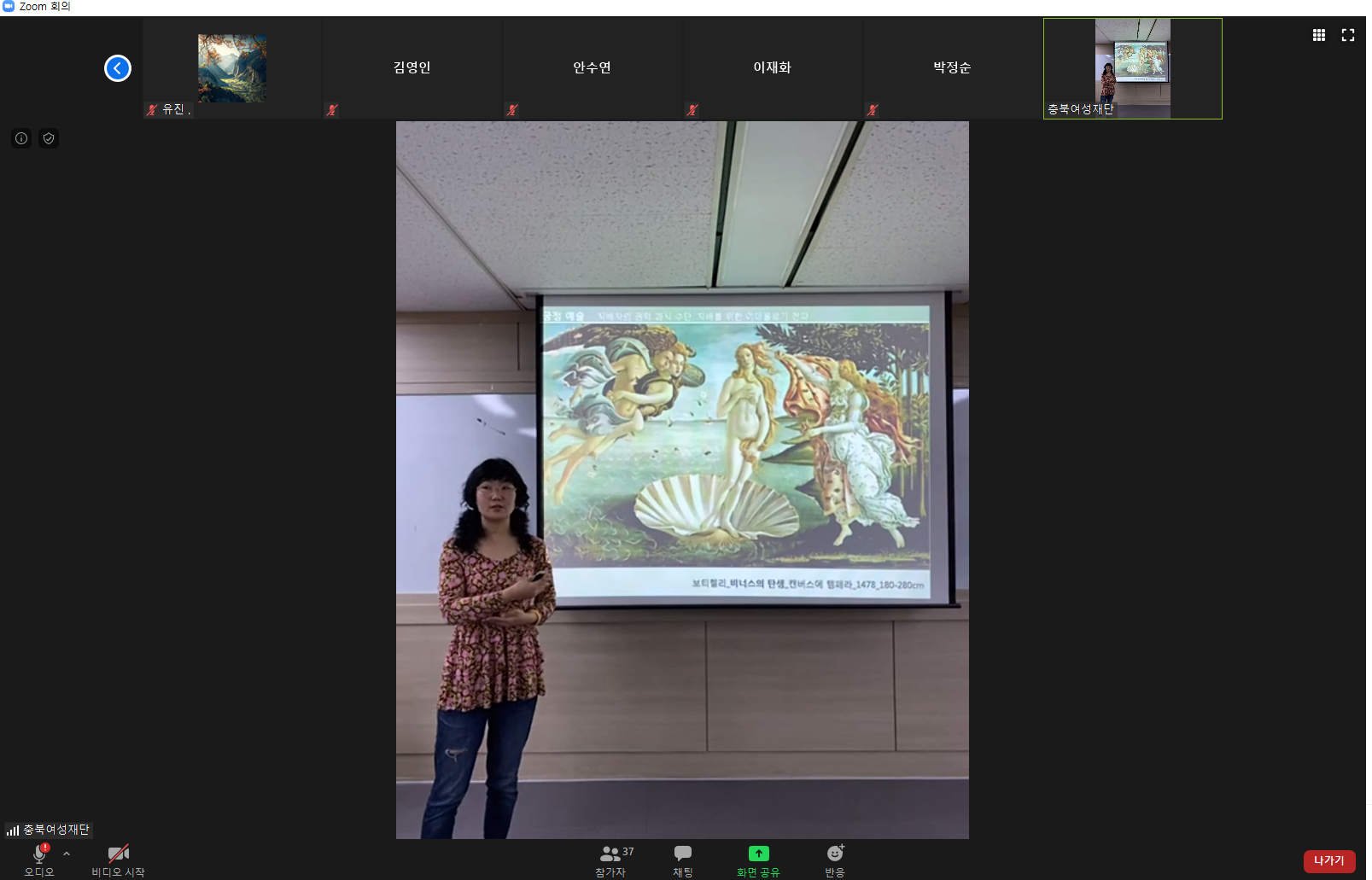Select the 유진 participant thumbnail
1372x880 pixels.
click(x=232, y=68)
